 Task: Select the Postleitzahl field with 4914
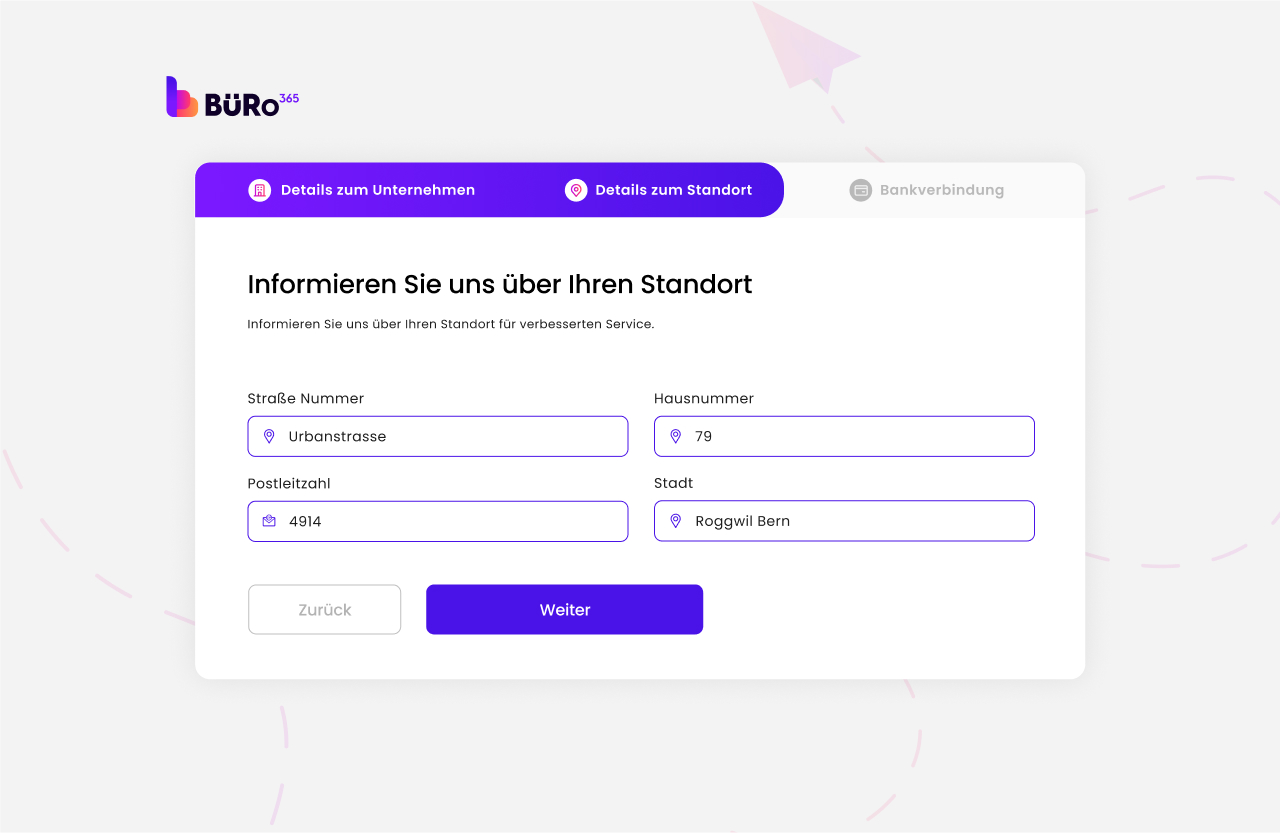[450, 521]
